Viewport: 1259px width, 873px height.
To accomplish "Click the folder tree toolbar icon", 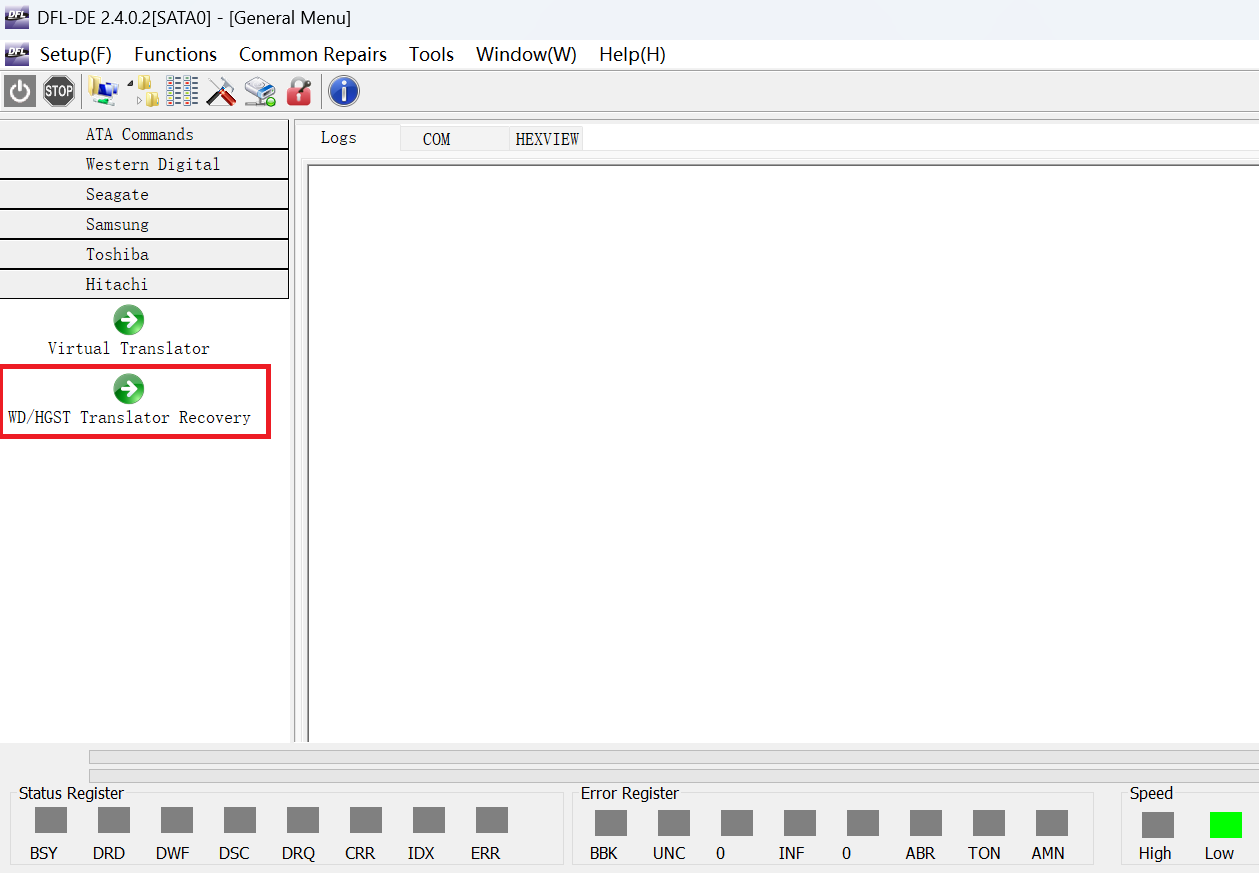I will click(143, 92).
